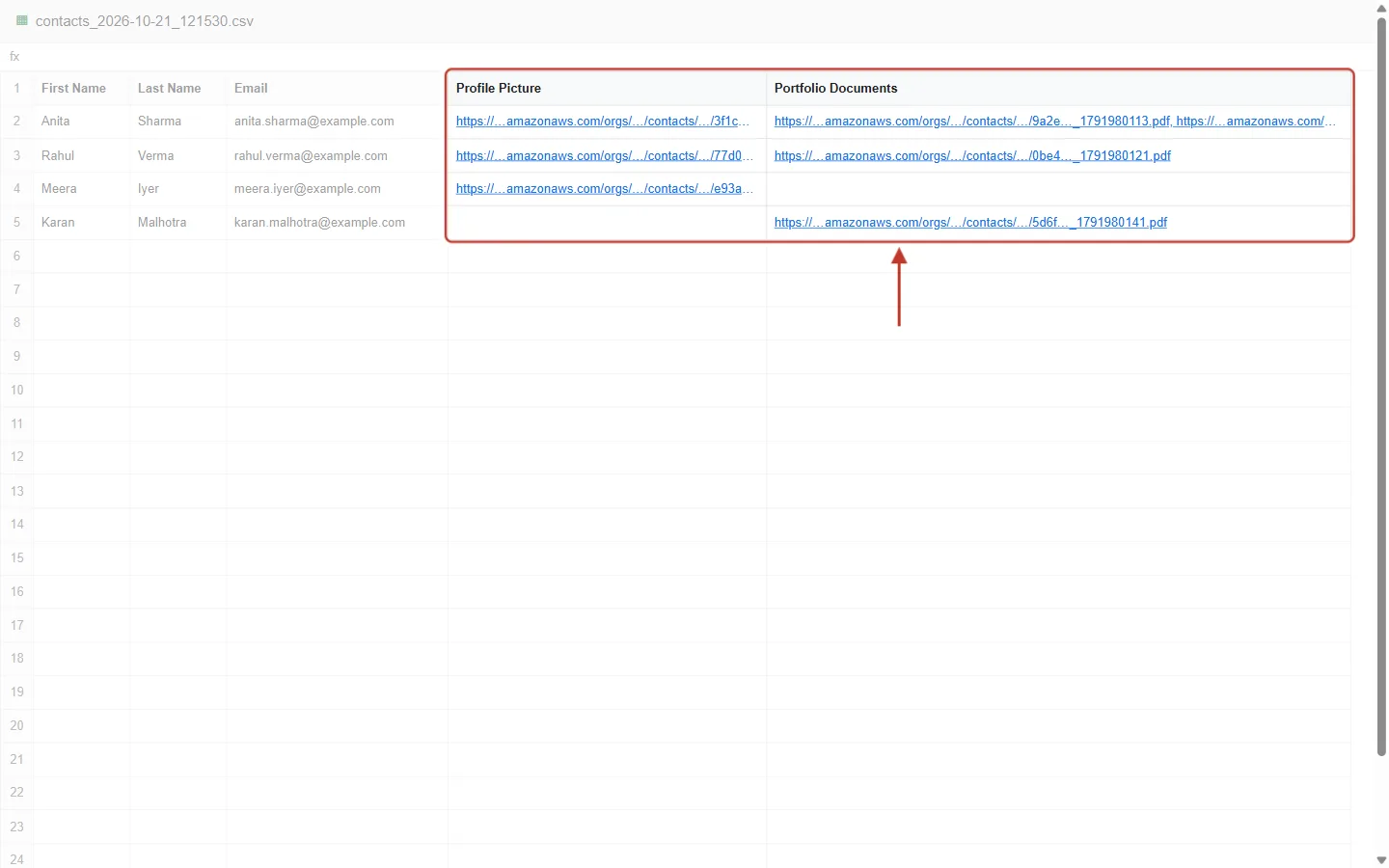Screen dimensions: 1389x868
Task: Click the Meera first name cell
Action: pos(81,189)
